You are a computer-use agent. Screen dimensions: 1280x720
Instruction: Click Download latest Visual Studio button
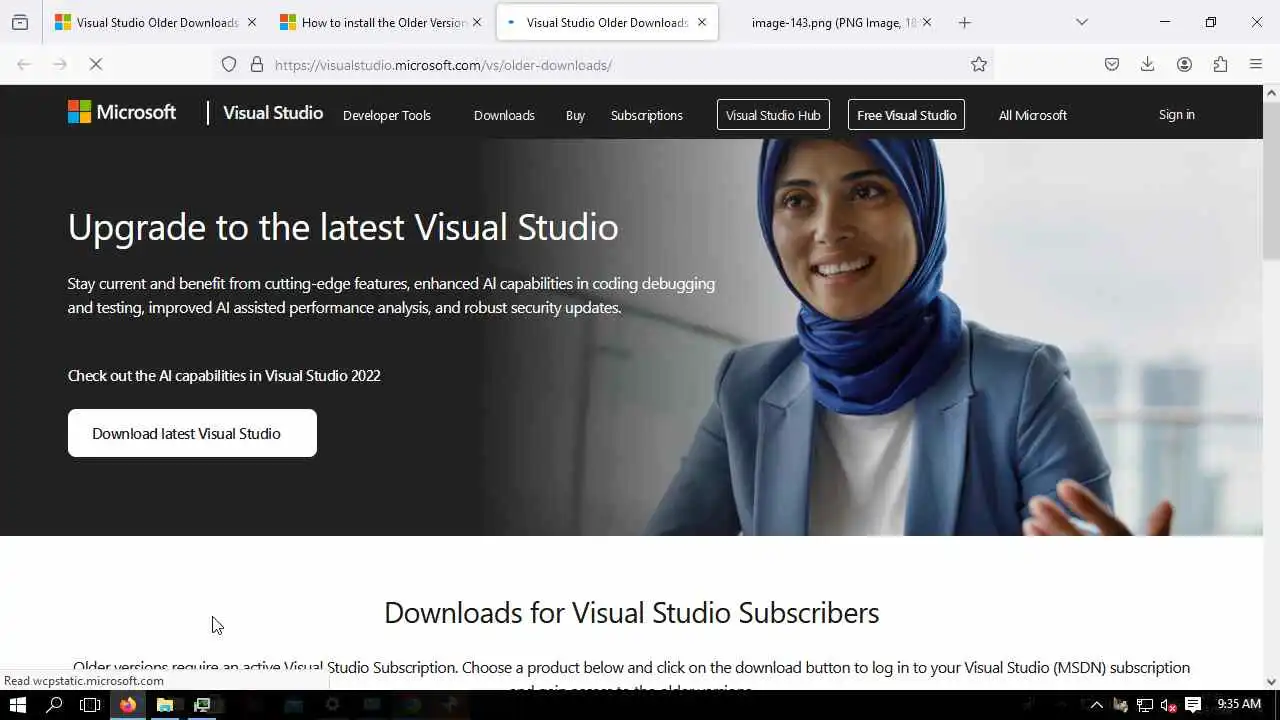(x=192, y=433)
